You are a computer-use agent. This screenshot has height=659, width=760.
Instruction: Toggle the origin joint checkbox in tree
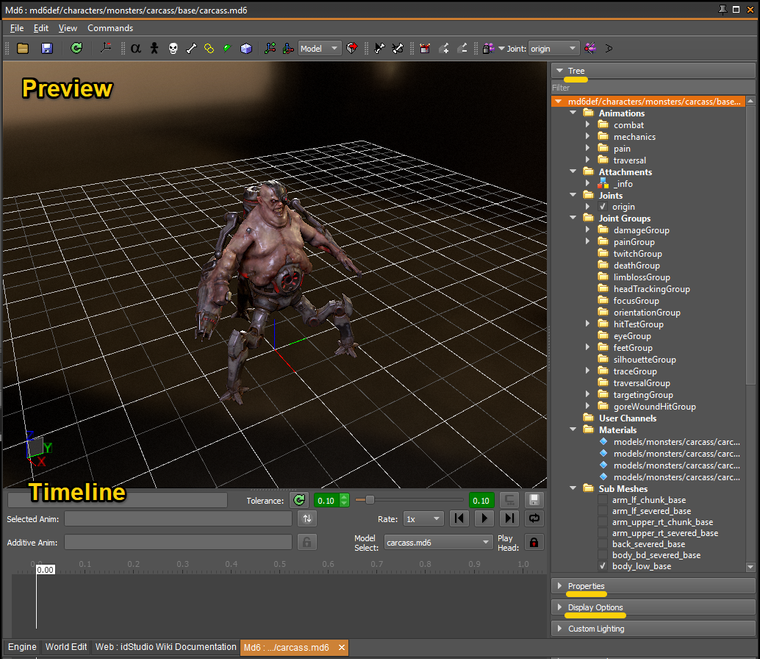(x=603, y=207)
